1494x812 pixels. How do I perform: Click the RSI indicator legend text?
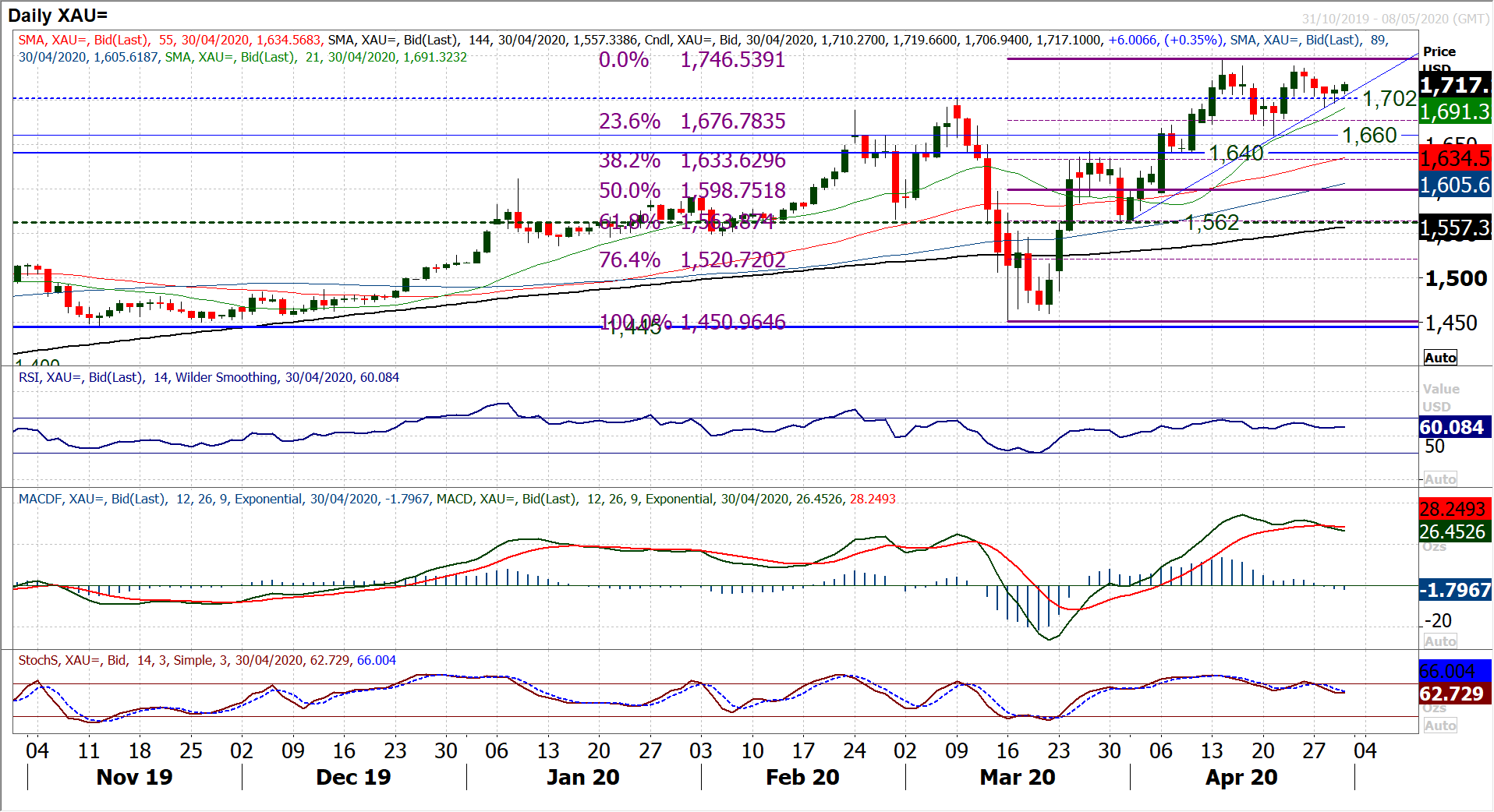point(208,377)
